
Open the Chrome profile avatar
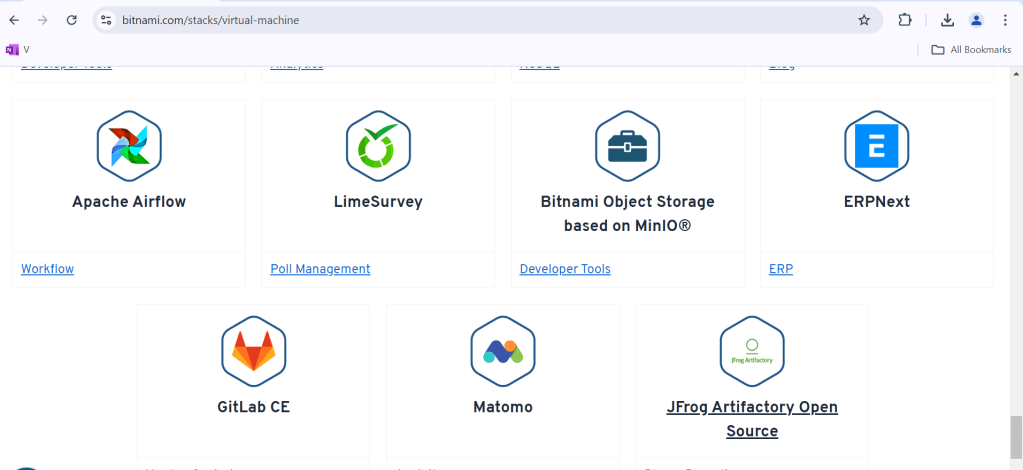click(976, 20)
